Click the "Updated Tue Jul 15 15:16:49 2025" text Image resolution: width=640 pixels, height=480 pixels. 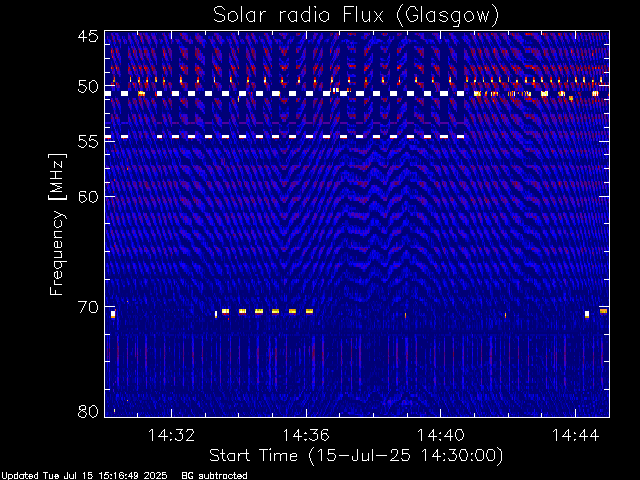[84, 476]
